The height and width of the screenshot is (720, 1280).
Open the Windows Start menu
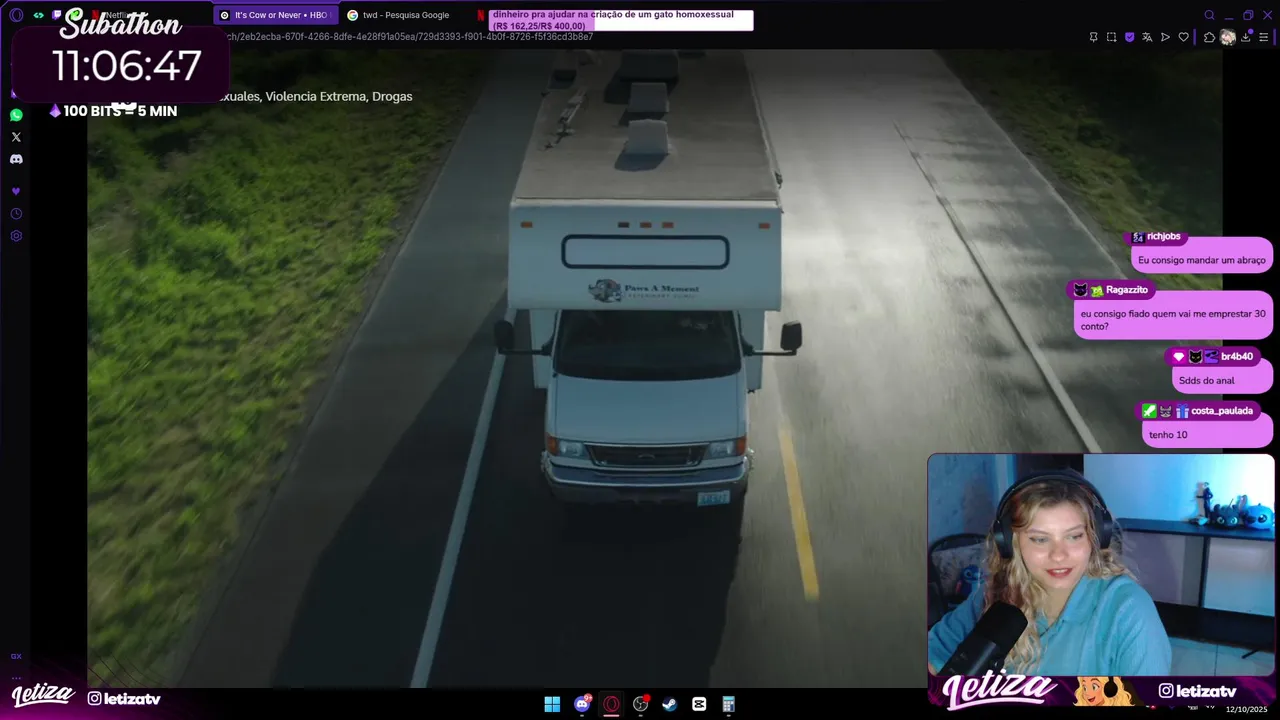point(552,704)
